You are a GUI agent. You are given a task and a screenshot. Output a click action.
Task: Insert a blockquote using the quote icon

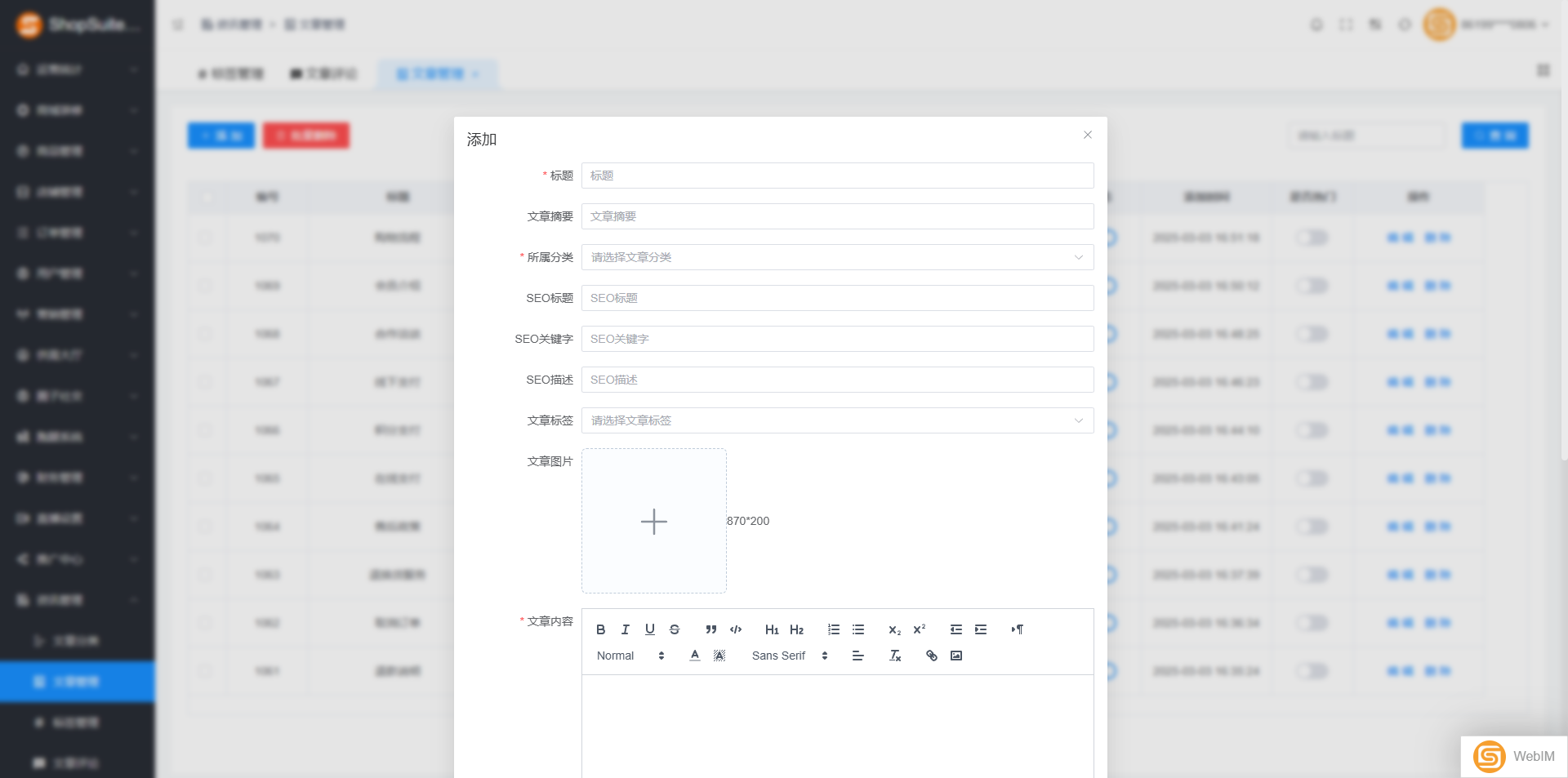click(710, 629)
